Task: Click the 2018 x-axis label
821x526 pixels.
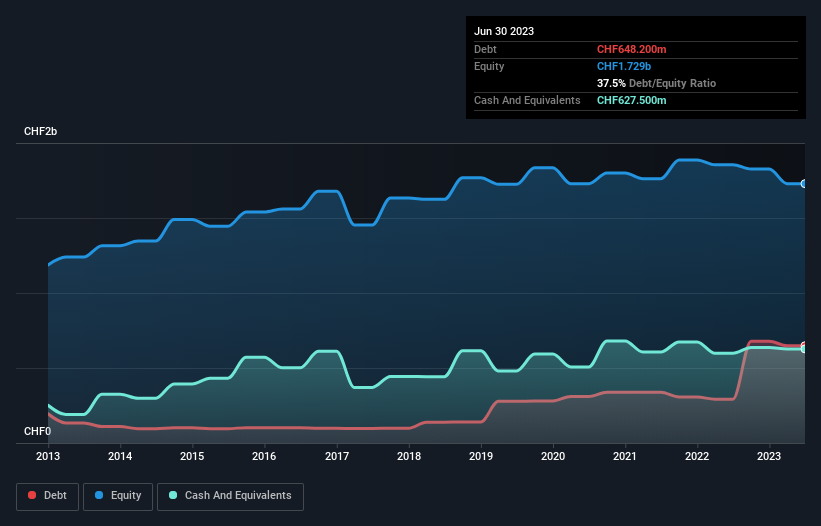Action: (x=409, y=456)
